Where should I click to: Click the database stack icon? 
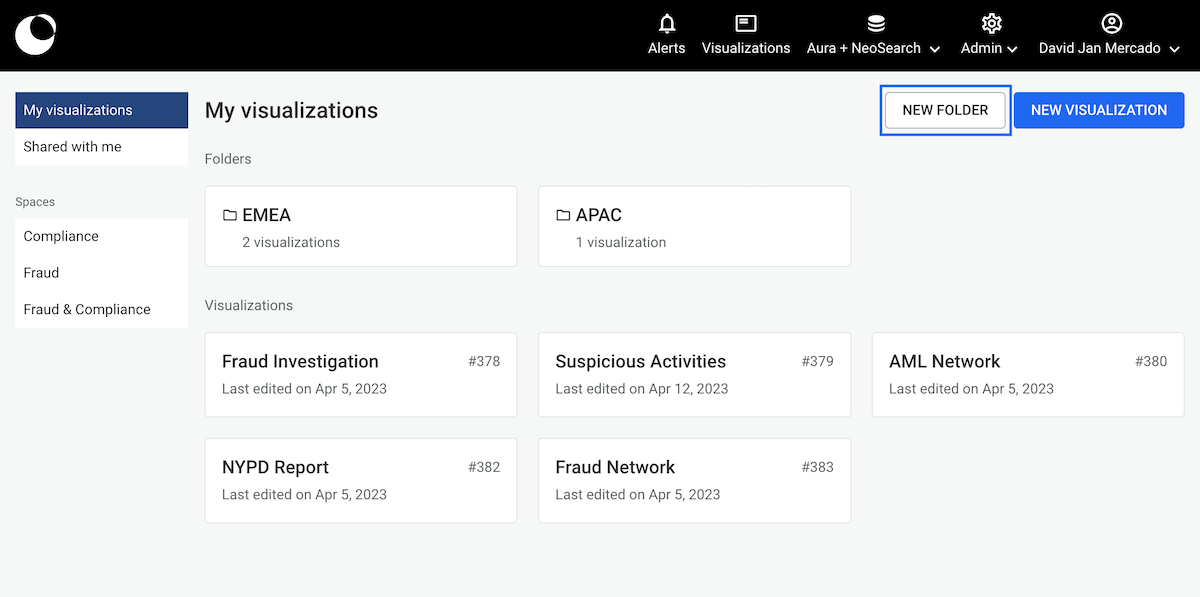click(876, 23)
